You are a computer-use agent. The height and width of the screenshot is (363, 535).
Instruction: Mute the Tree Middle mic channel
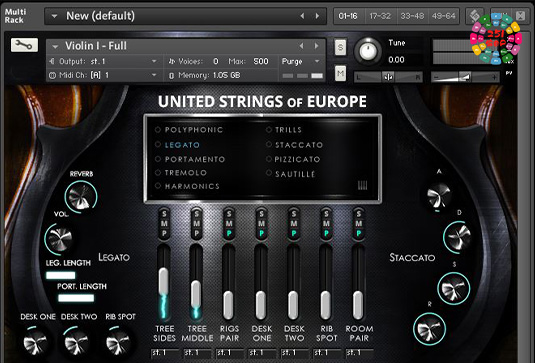coord(197,224)
